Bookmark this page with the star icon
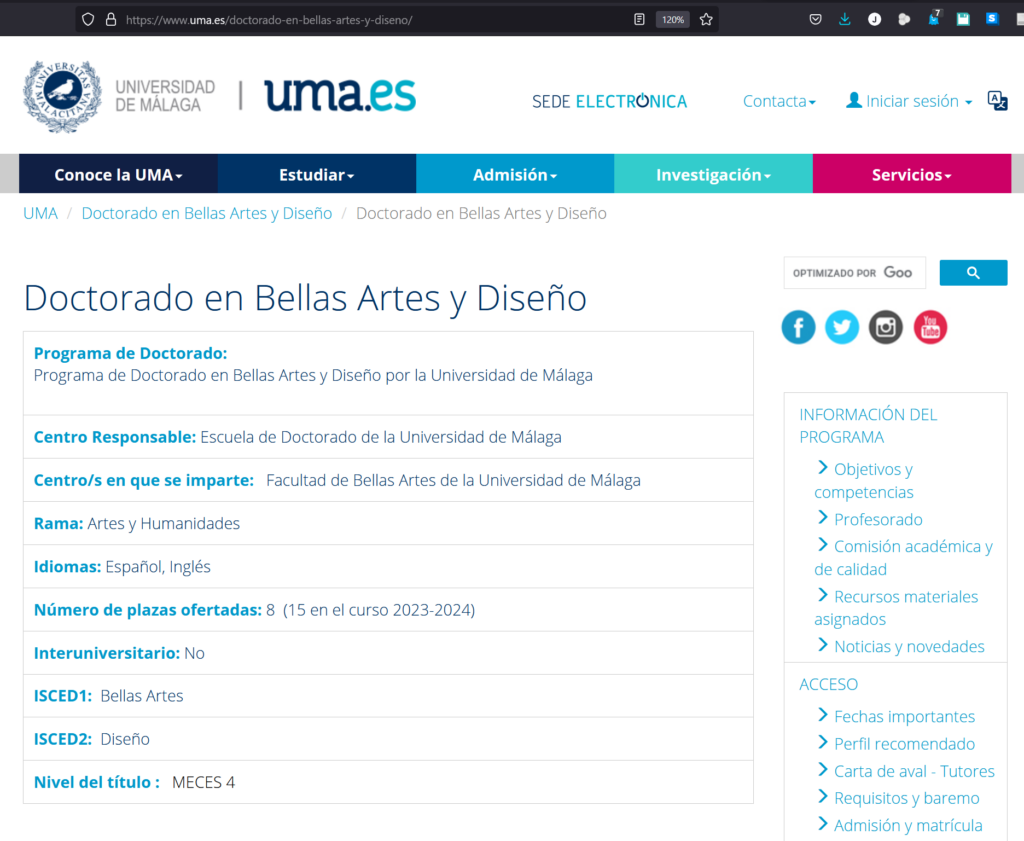Viewport: 1024px width, 841px height. pyautogui.click(x=706, y=19)
